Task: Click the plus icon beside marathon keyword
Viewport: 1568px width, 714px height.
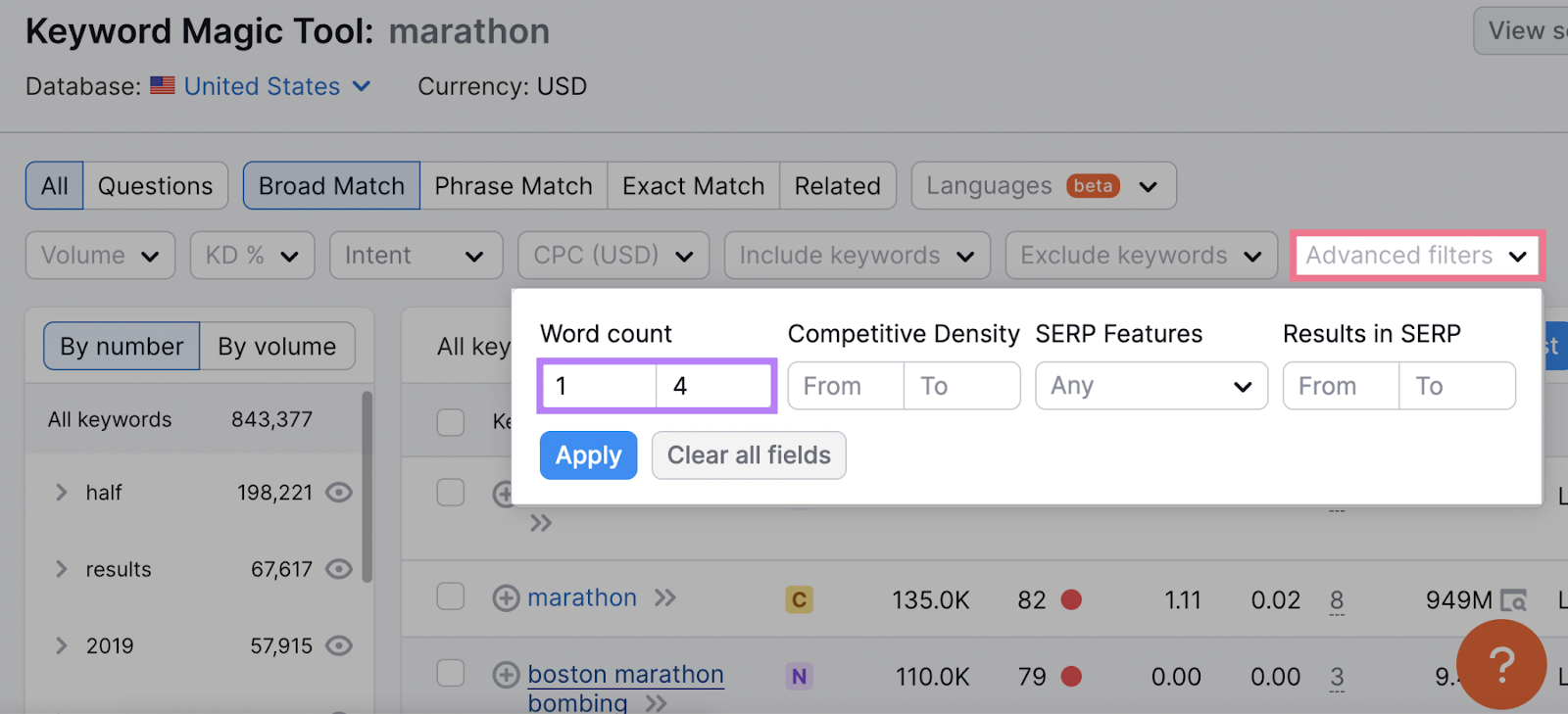Action: (x=506, y=597)
